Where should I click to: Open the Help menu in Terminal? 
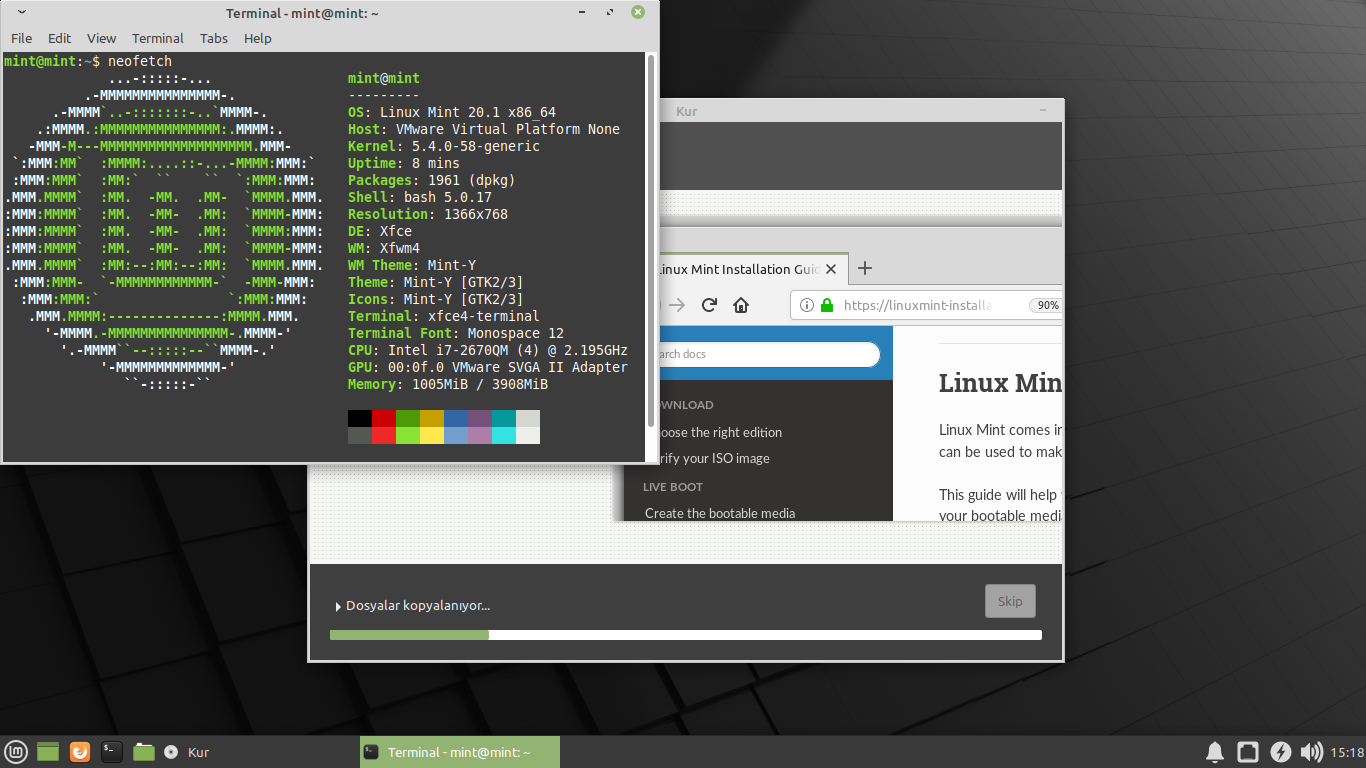pos(258,38)
